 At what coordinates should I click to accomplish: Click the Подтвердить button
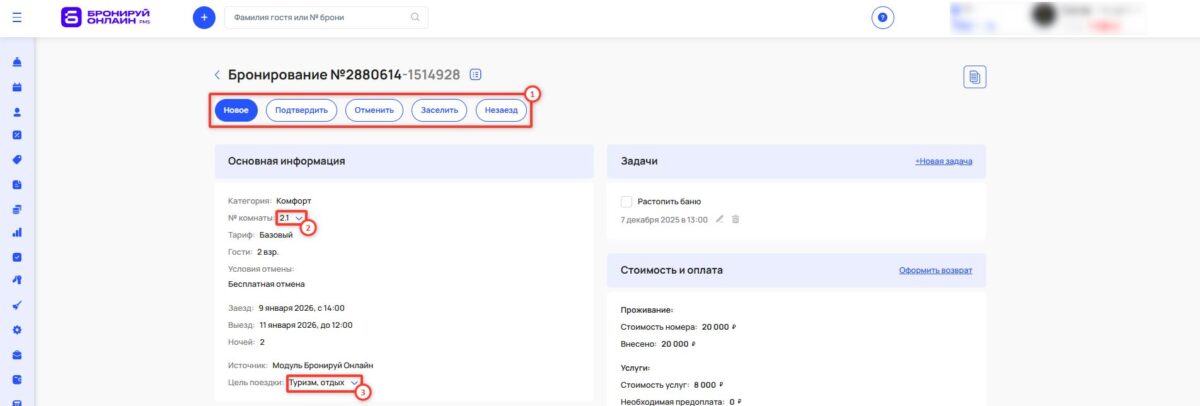(301, 110)
